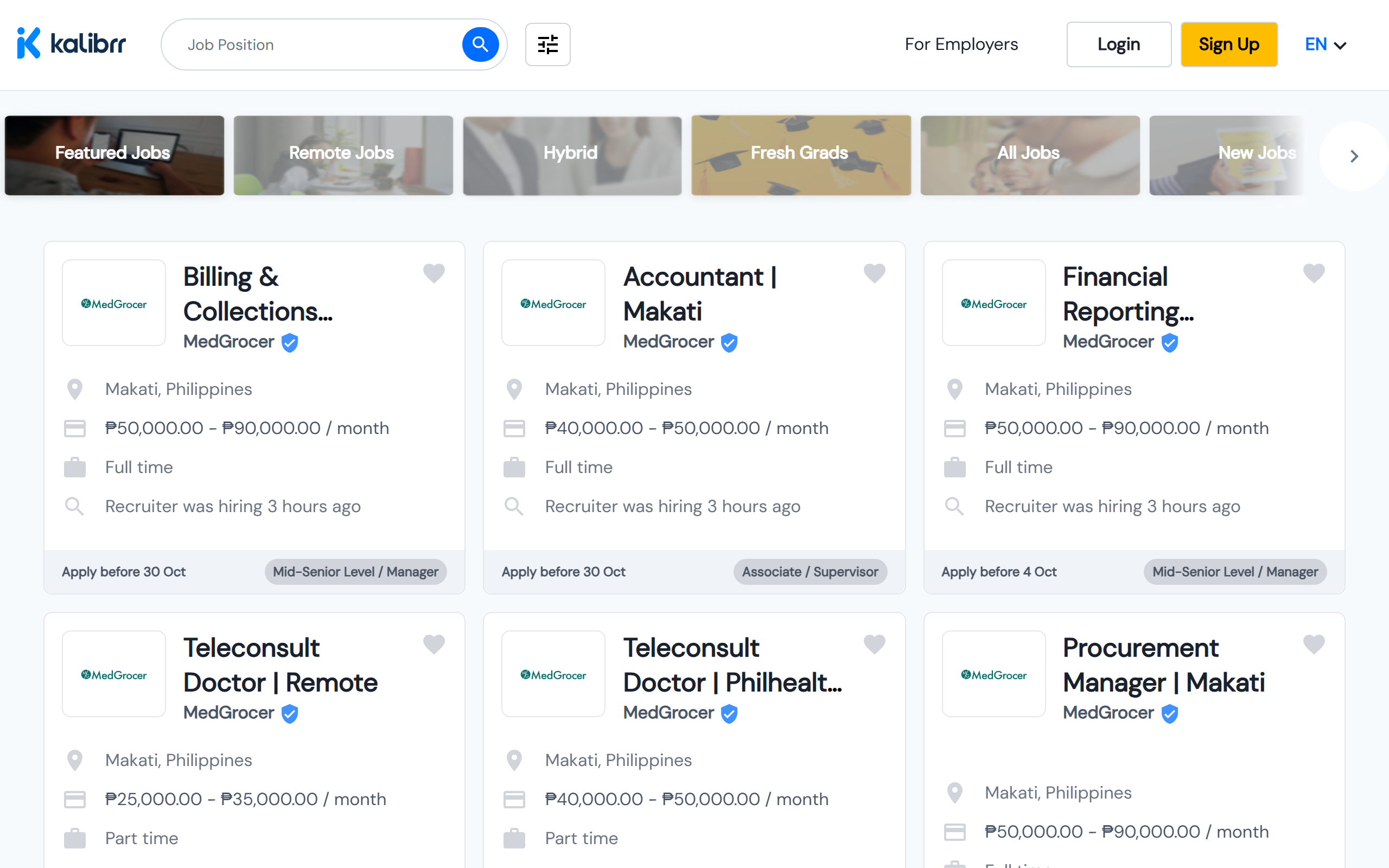This screenshot has height=868, width=1389.
Task: Open the Teleconsult Doctor | Philhealth title
Action: 733,665
